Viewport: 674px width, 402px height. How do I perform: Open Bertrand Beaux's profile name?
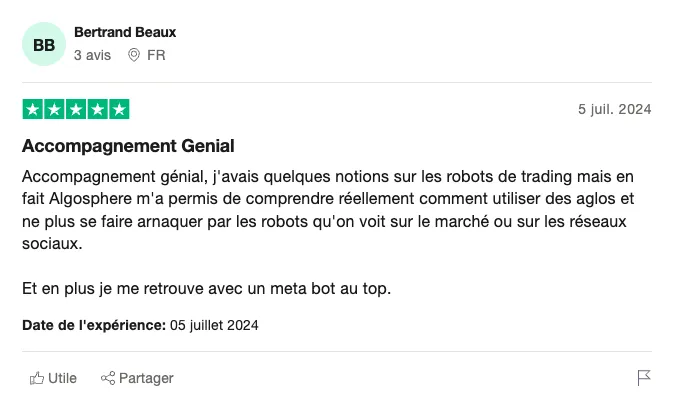tap(125, 32)
